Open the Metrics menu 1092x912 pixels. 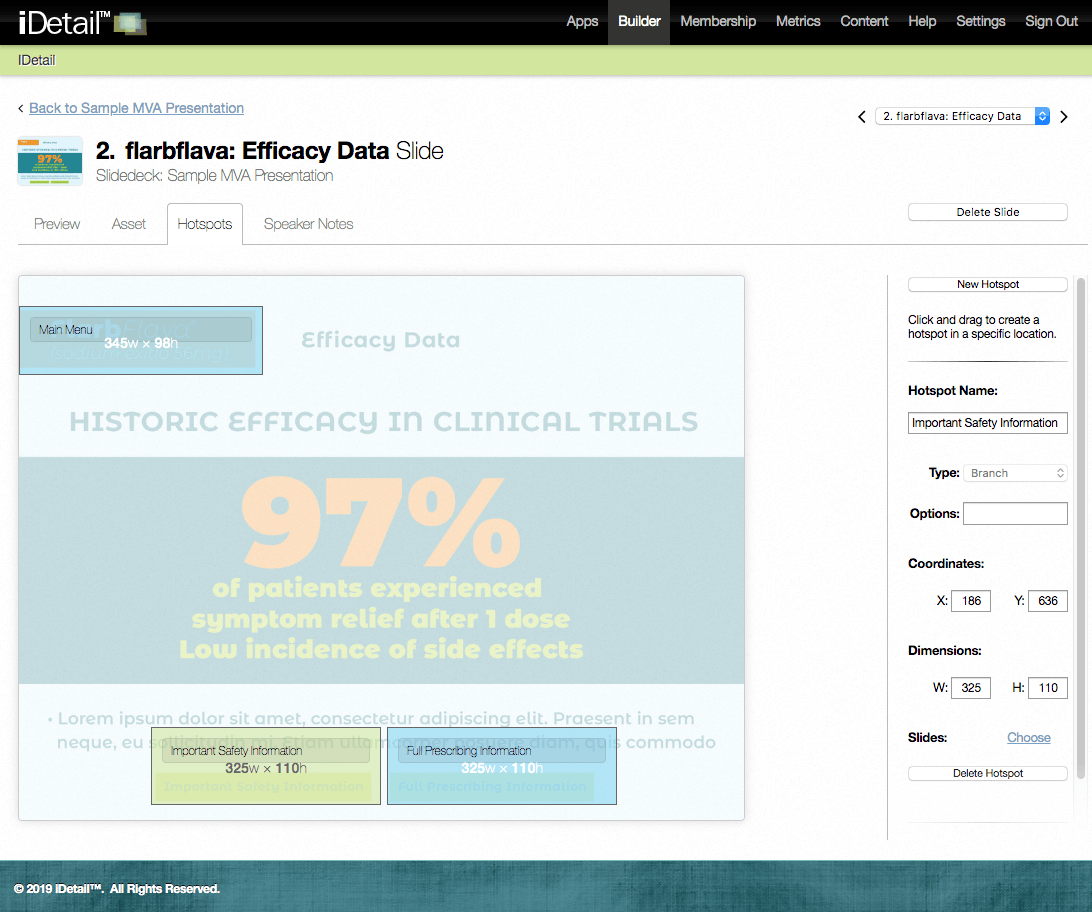[x=798, y=22]
